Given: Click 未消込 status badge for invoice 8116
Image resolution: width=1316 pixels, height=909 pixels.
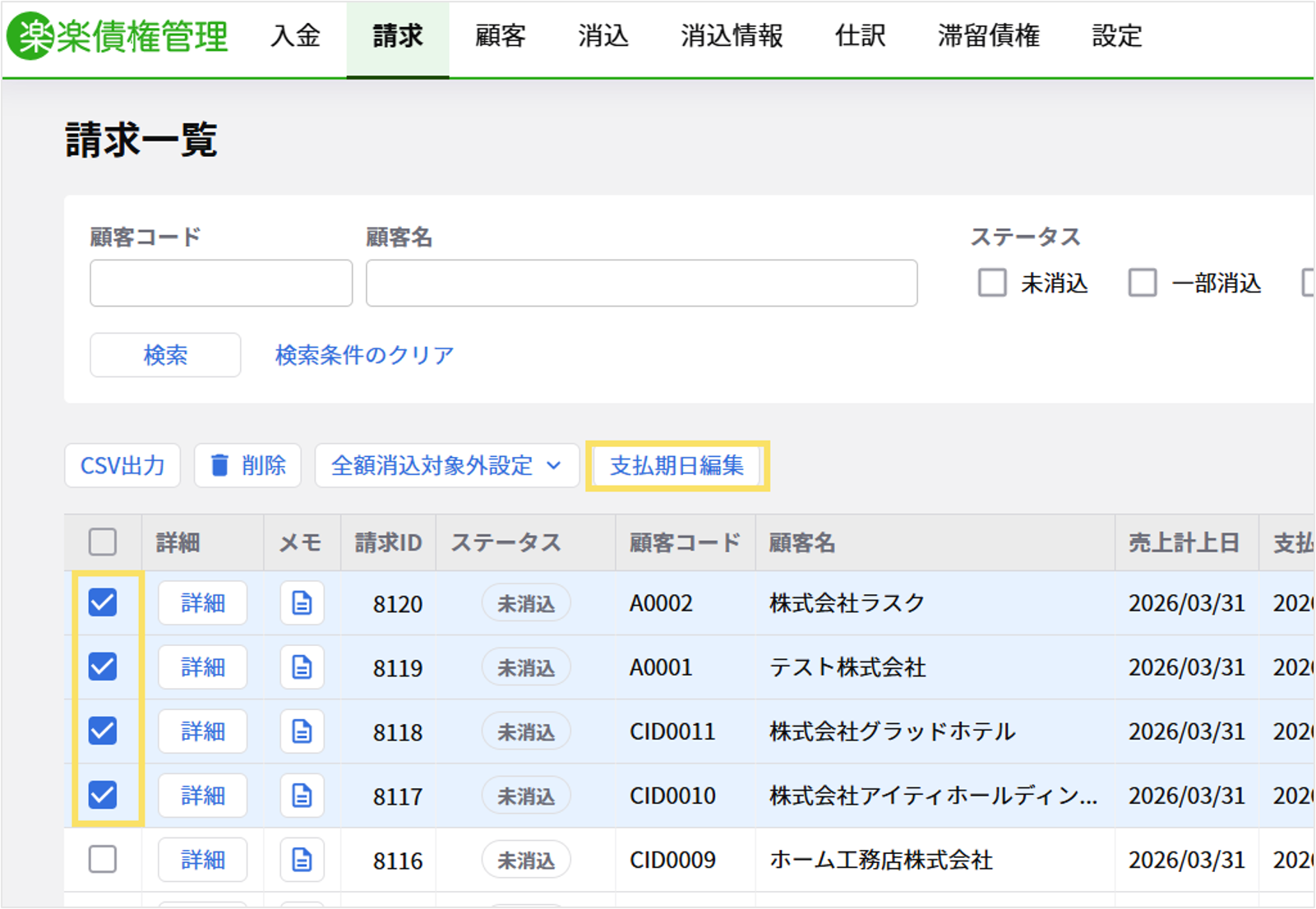Looking at the screenshot, I should coord(526,860).
